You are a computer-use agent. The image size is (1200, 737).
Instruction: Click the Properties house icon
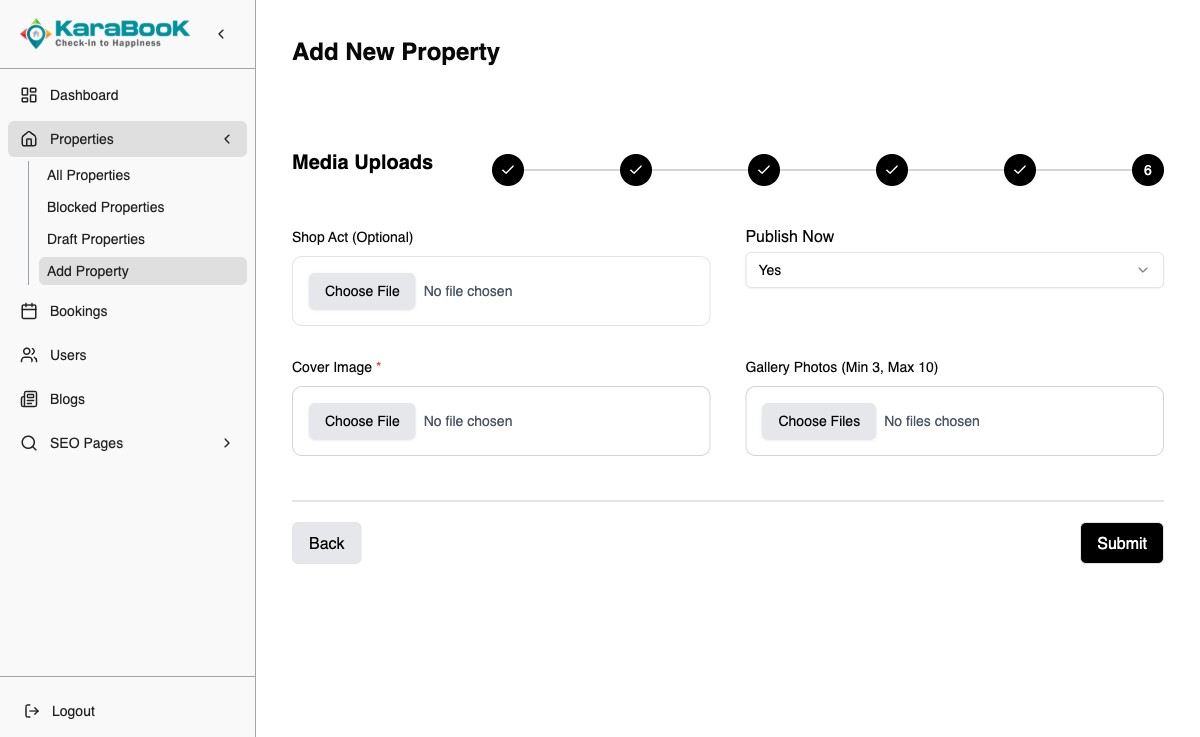tap(29, 139)
